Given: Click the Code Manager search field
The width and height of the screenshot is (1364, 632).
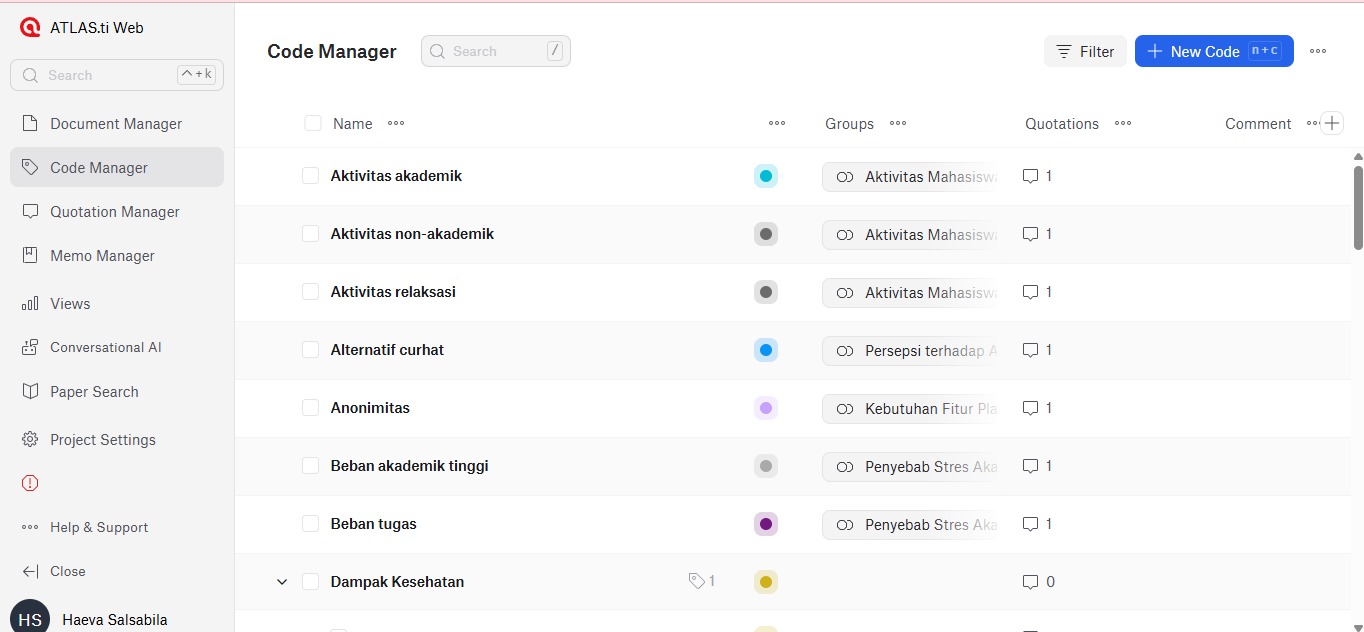Looking at the screenshot, I should point(496,52).
